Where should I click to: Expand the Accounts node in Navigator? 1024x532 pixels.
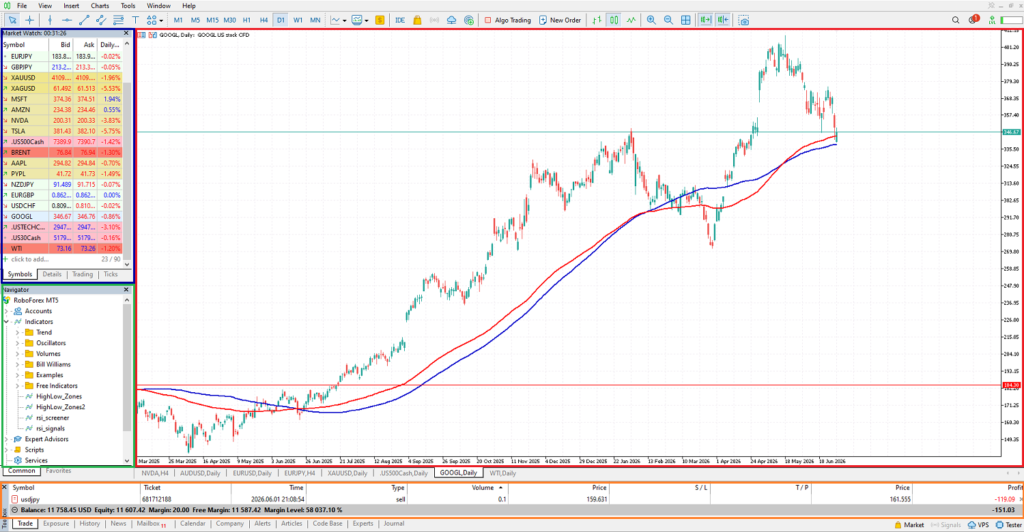coord(7,311)
